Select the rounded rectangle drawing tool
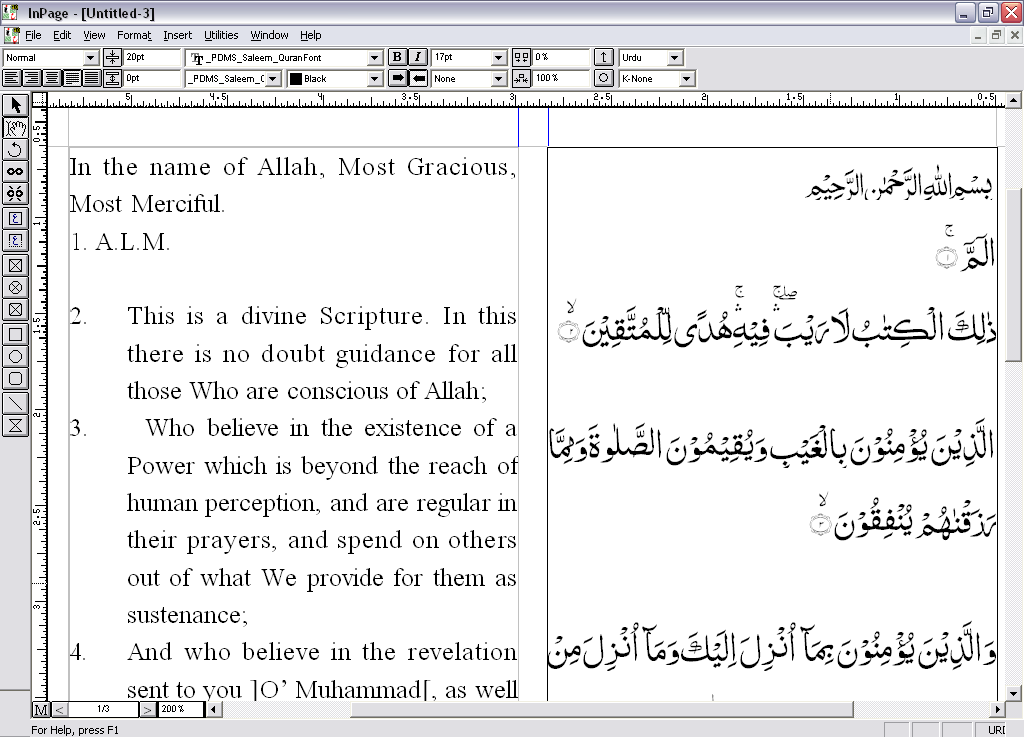 tap(16, 379)
